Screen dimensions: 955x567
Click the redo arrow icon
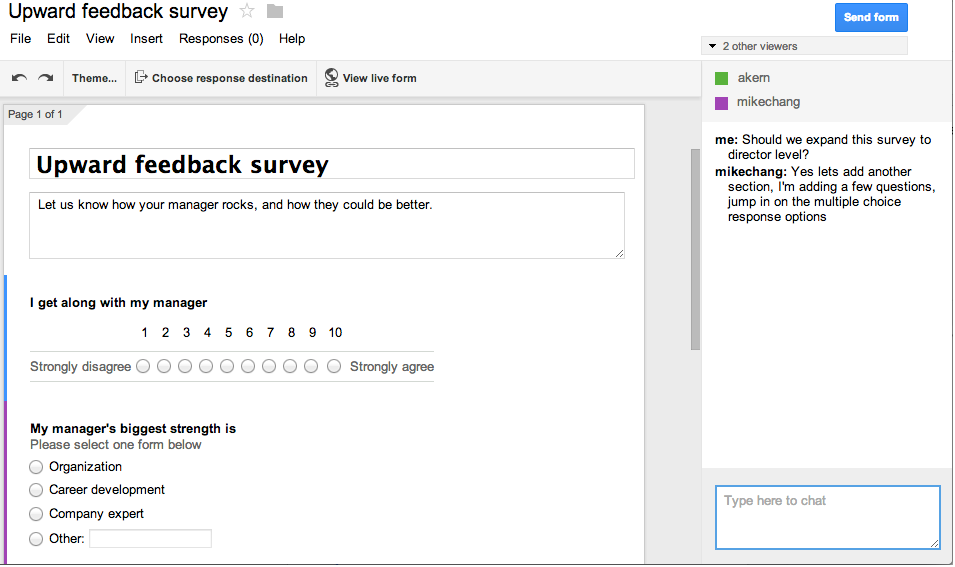(x=45, y=78)
